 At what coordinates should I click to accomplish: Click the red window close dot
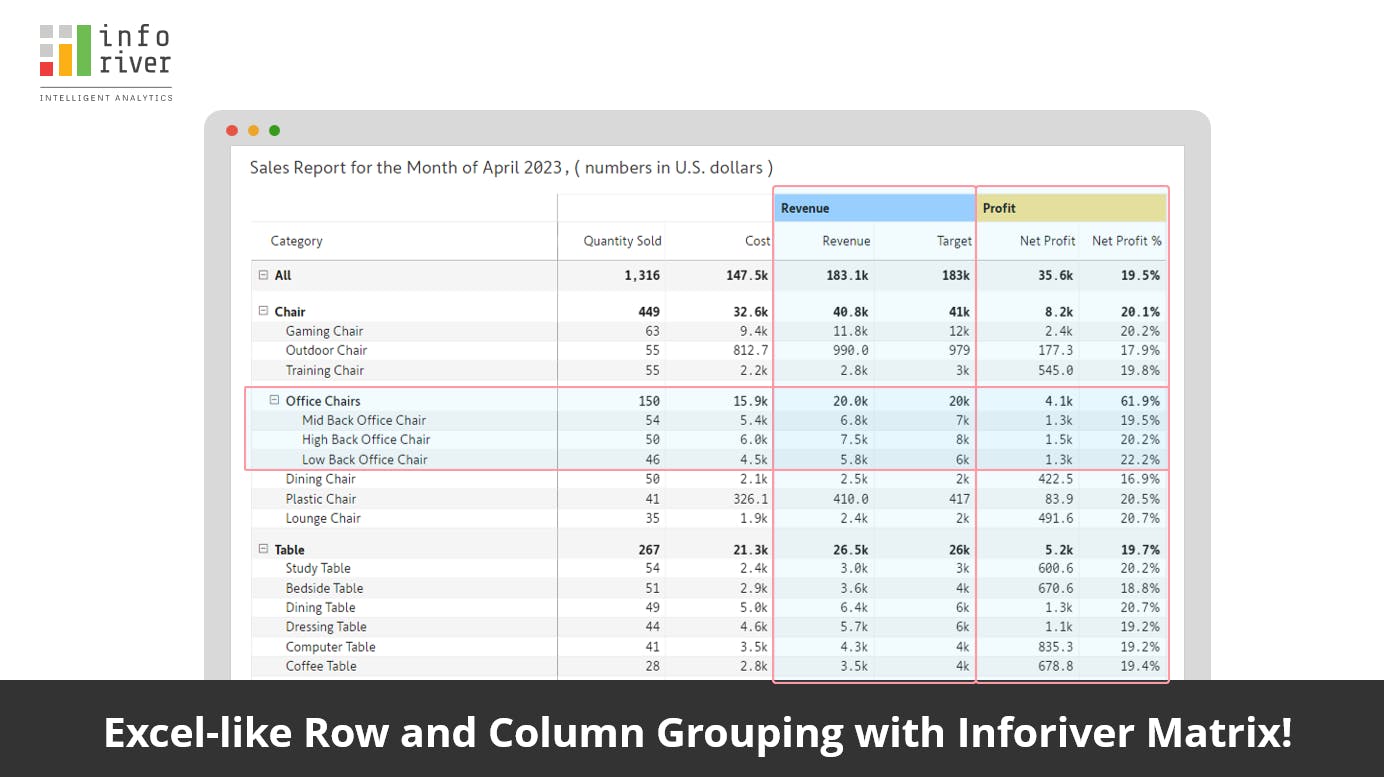click(x=232, y=130)
